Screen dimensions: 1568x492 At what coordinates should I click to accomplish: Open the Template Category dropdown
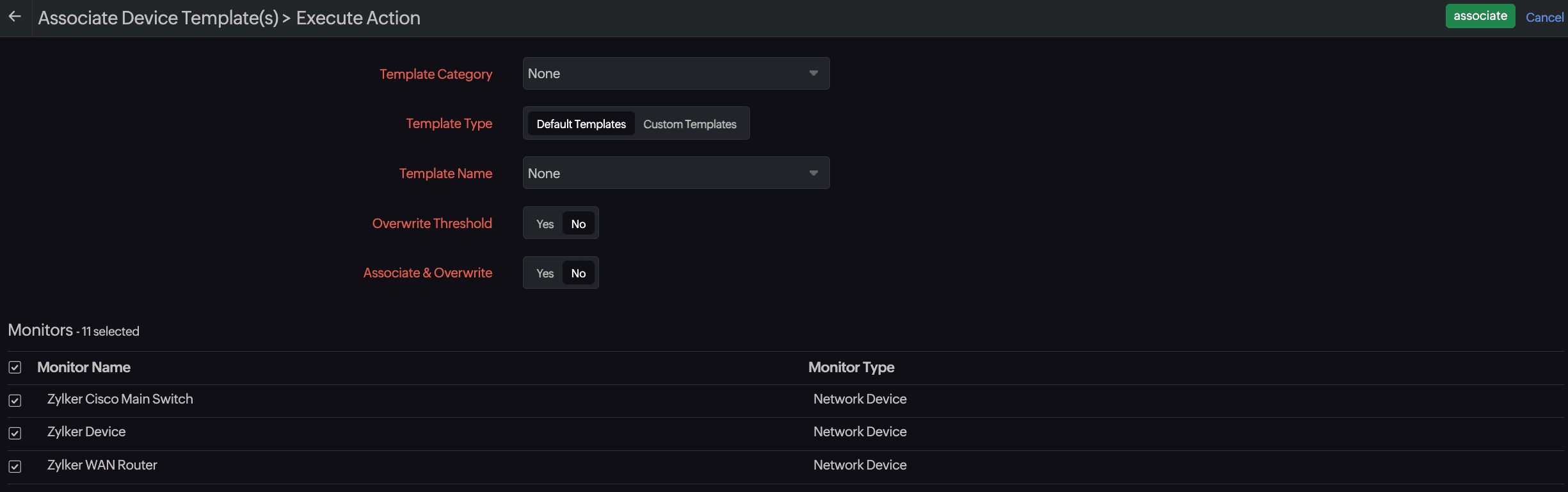675,74
